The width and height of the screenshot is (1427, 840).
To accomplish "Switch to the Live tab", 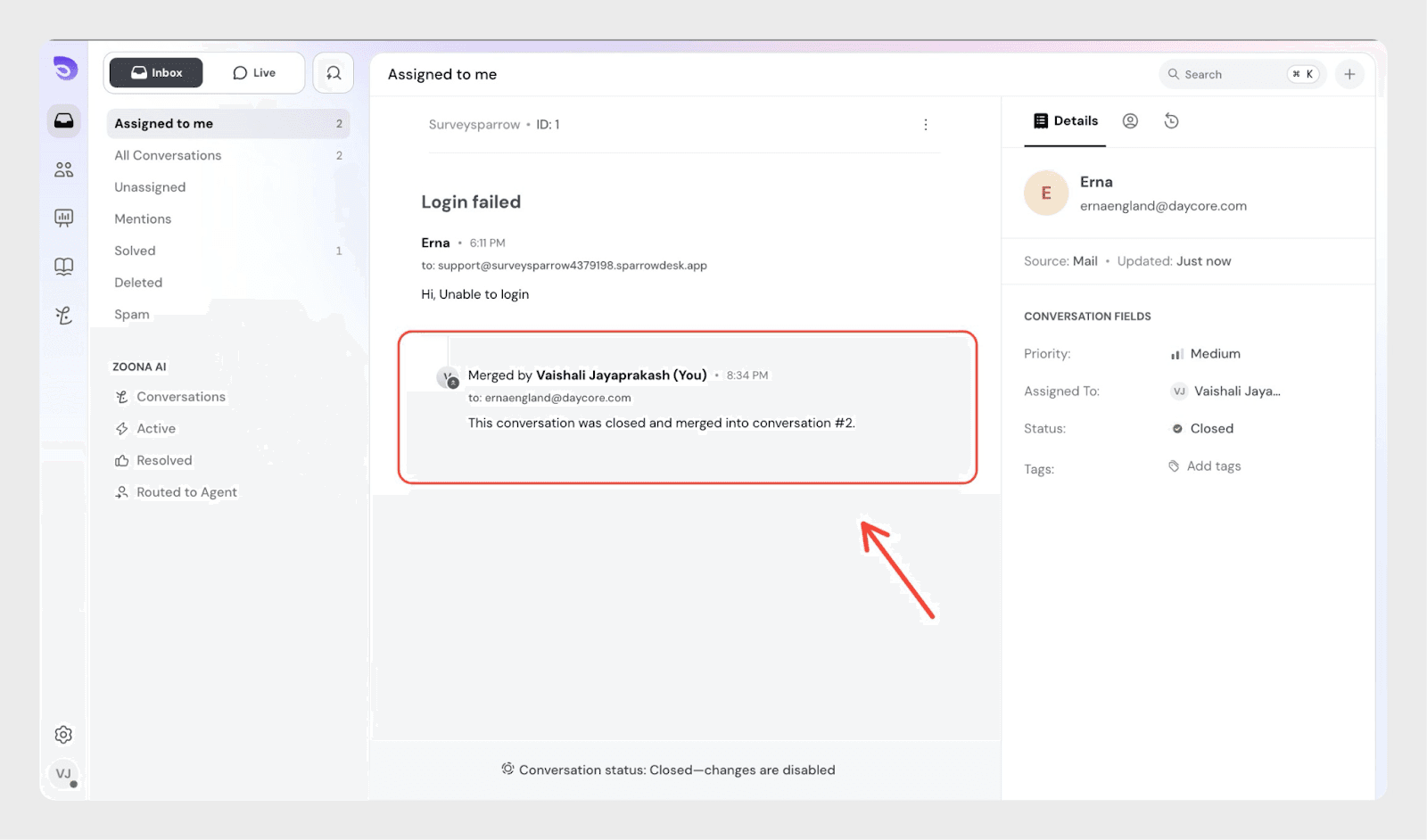I will pyautogui.click(x=254, y=73).
